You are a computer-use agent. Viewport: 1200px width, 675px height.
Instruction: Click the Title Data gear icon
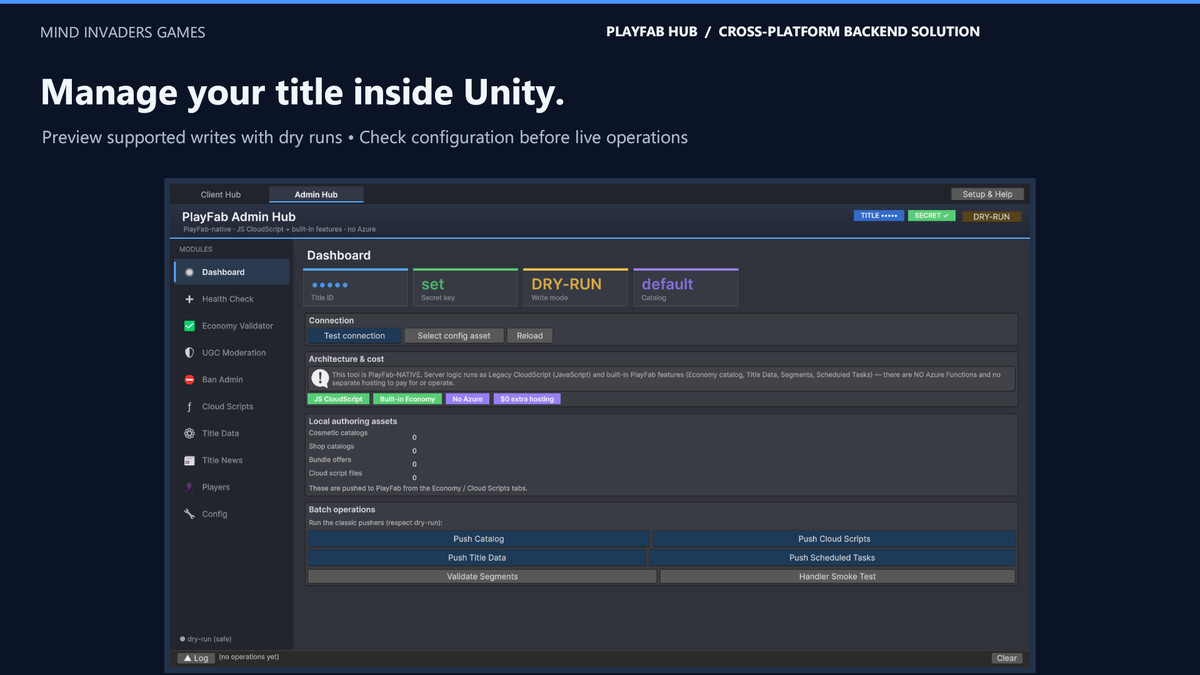[190, 434]
